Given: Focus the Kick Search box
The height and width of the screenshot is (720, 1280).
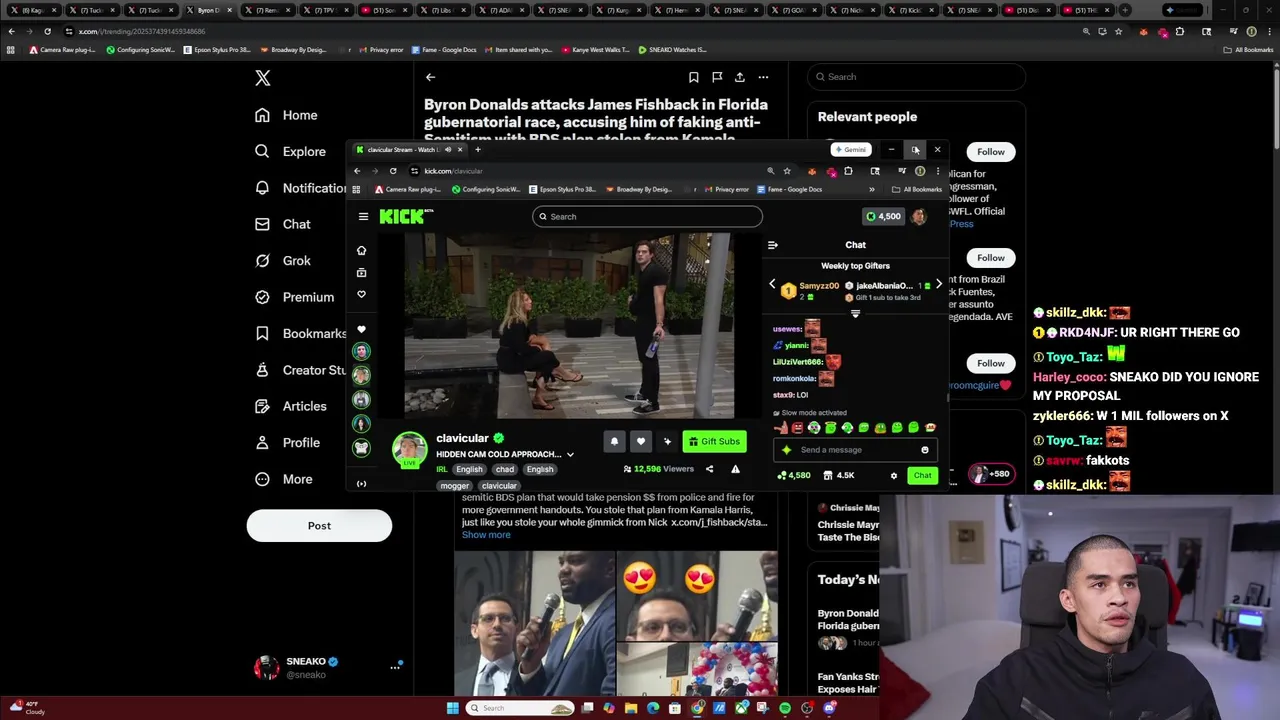Looking at the screenshot, I should click(647, 216).
